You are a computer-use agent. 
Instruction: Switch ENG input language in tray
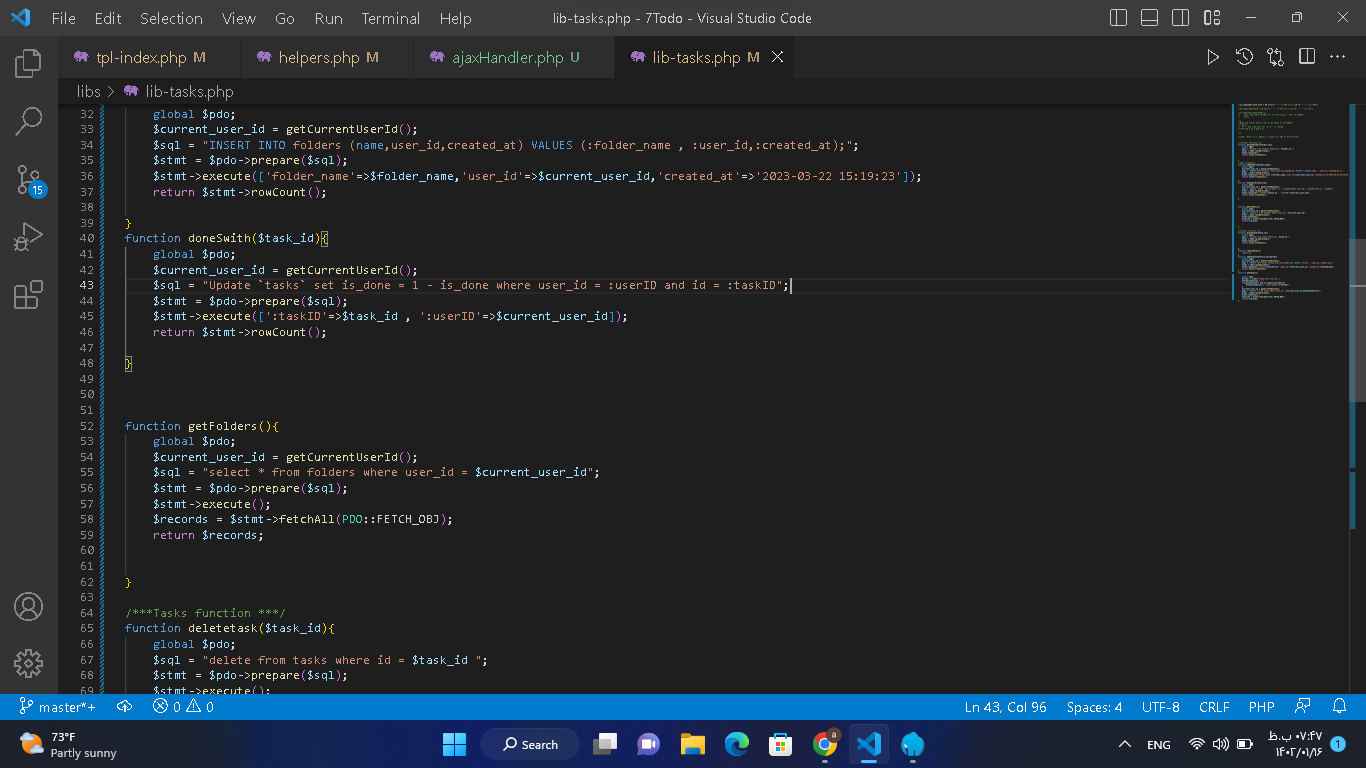tap(1159, 745)
